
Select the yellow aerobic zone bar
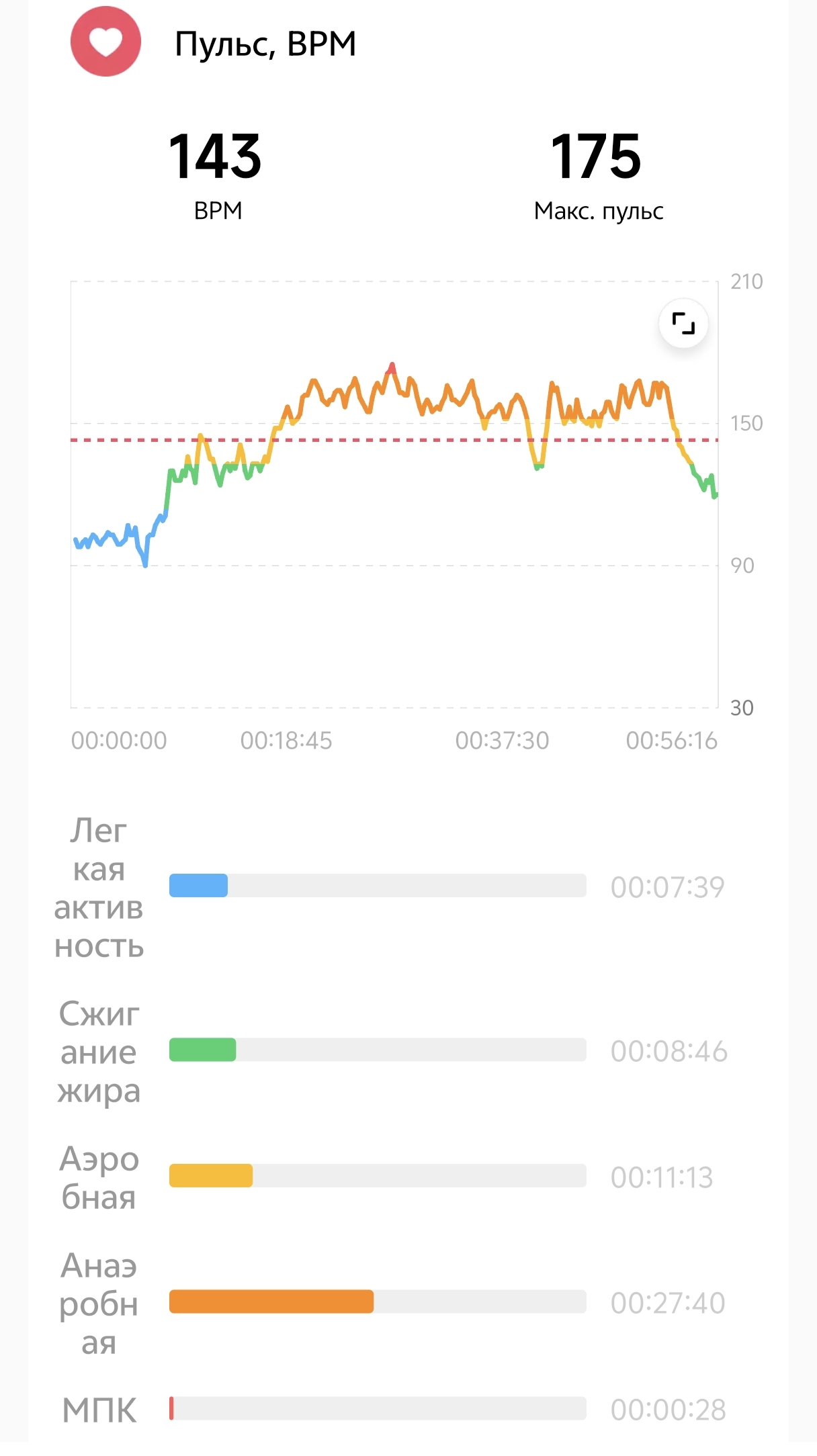click(x=378, y=1176)
